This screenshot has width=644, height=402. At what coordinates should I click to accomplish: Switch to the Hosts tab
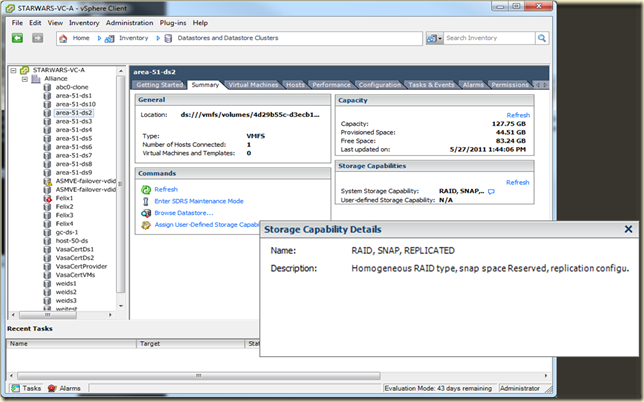coord(295,85)
